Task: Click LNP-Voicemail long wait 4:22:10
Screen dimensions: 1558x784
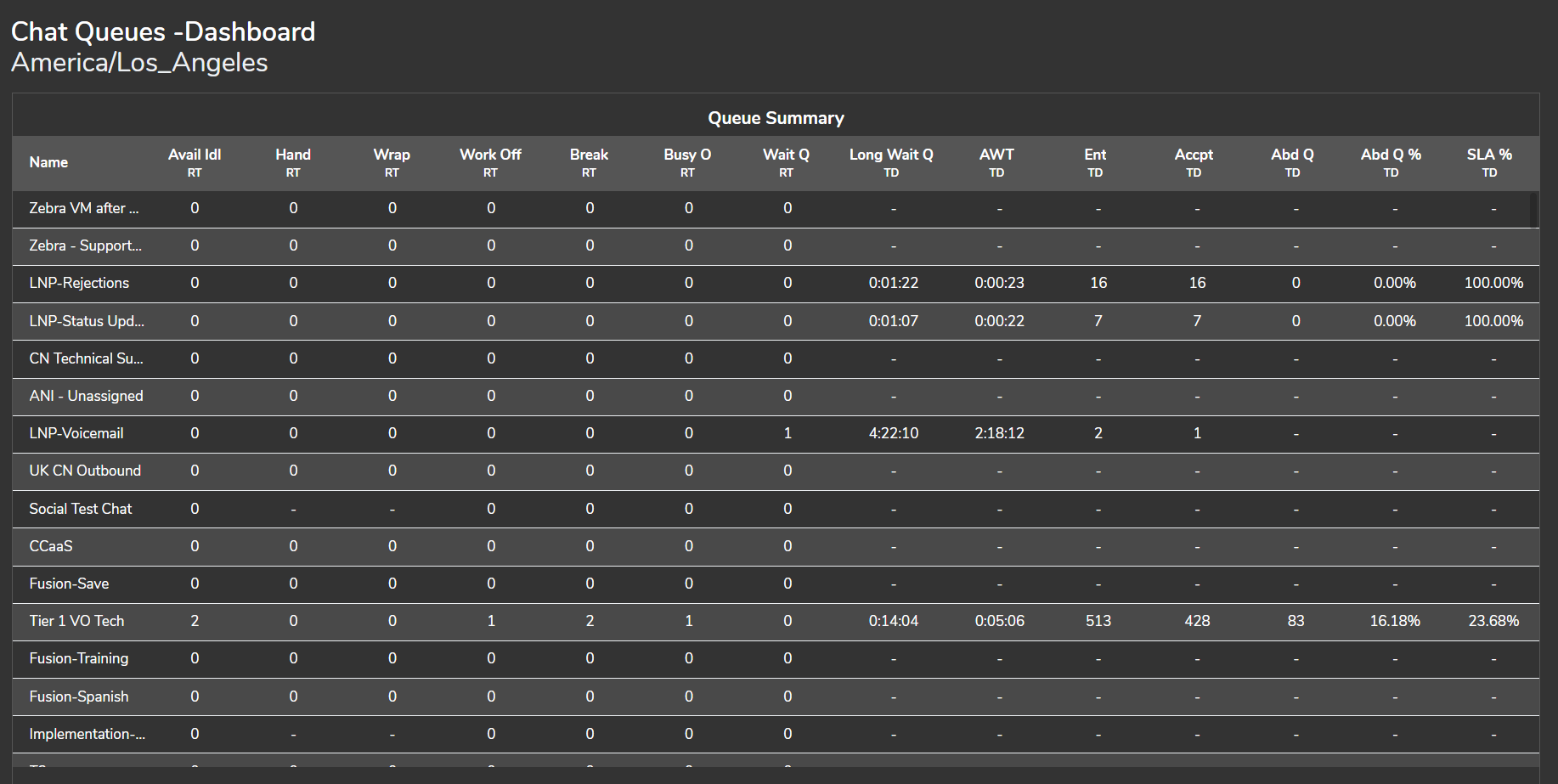Action: [894, 433]
